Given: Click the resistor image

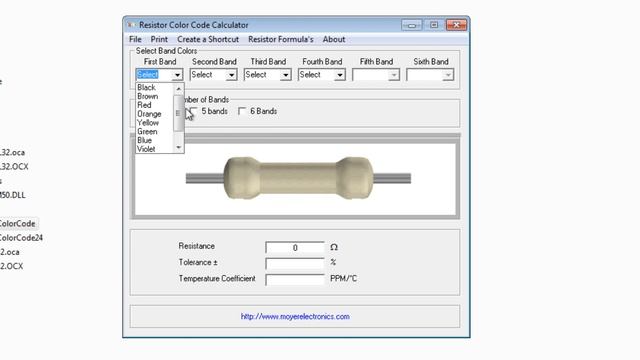Looking at the screenshot, I should [298, 178].
